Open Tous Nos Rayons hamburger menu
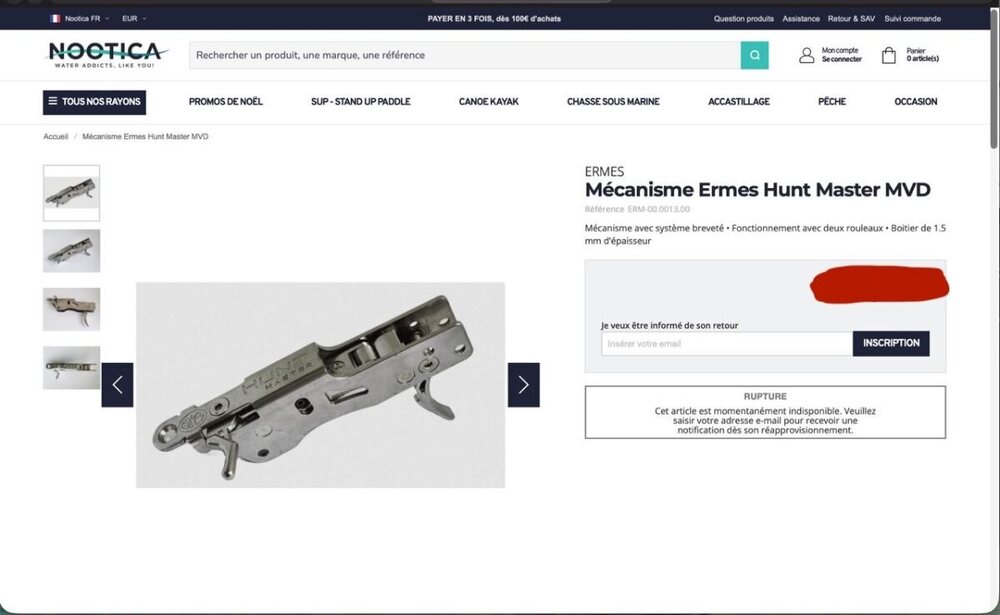 pos(94,102)
